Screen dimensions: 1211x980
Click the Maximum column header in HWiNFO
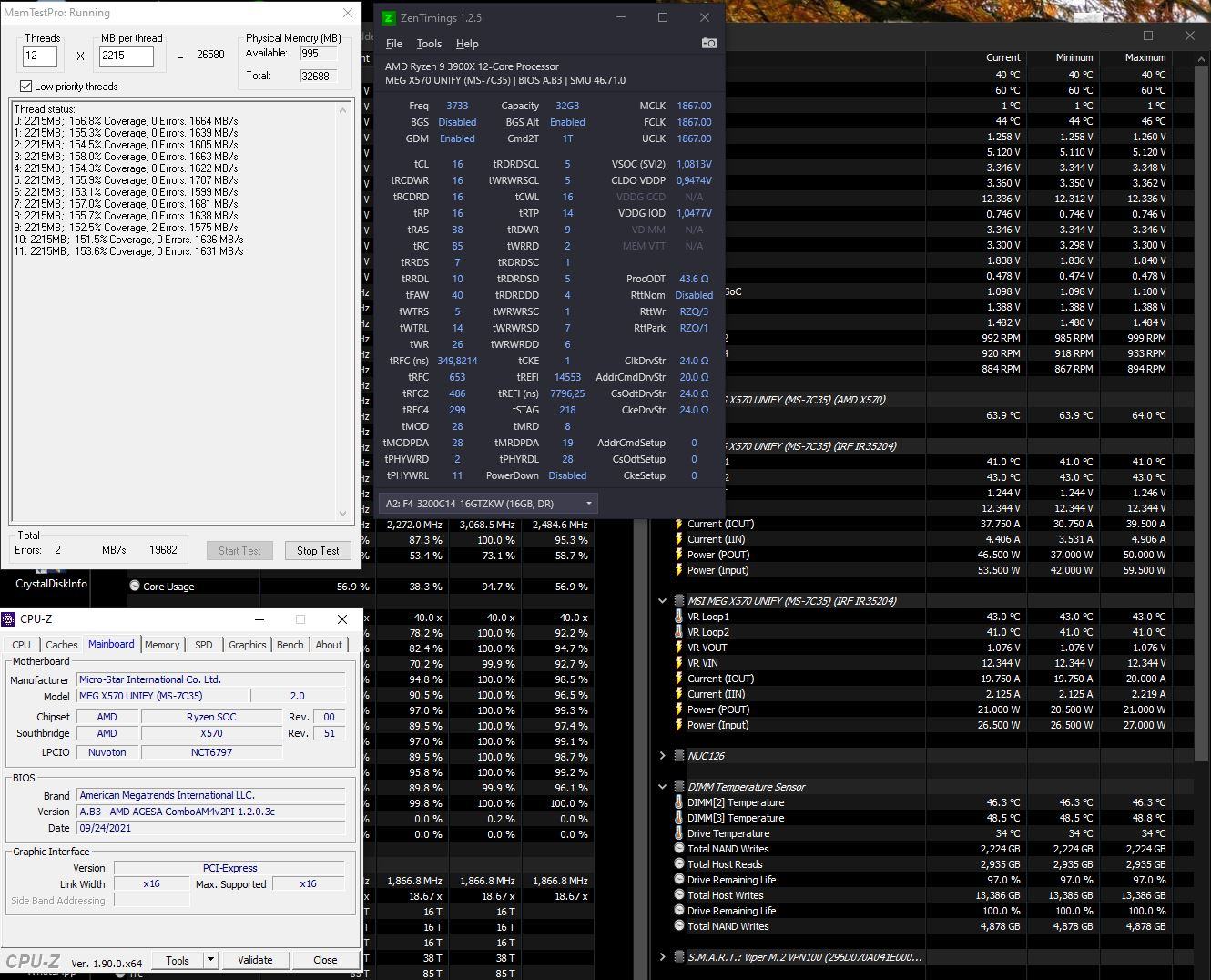[1145, 57]
